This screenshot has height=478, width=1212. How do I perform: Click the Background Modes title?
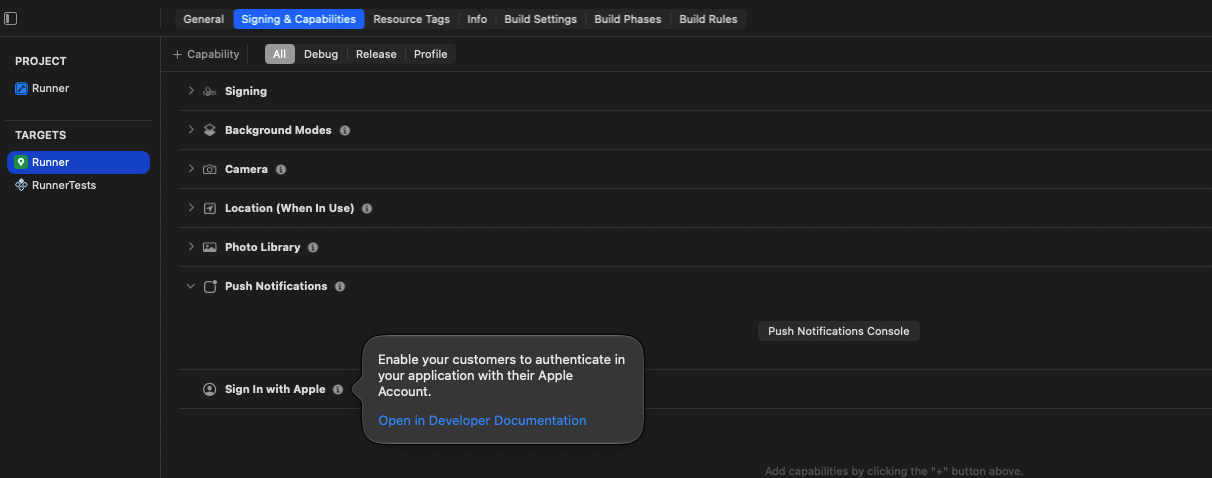click(279, 130)
